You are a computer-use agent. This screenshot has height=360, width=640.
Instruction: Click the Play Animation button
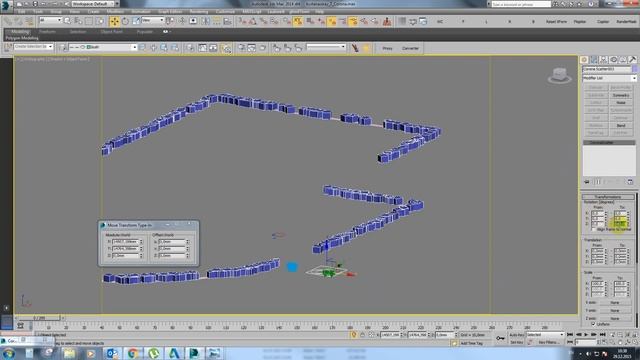586,335
